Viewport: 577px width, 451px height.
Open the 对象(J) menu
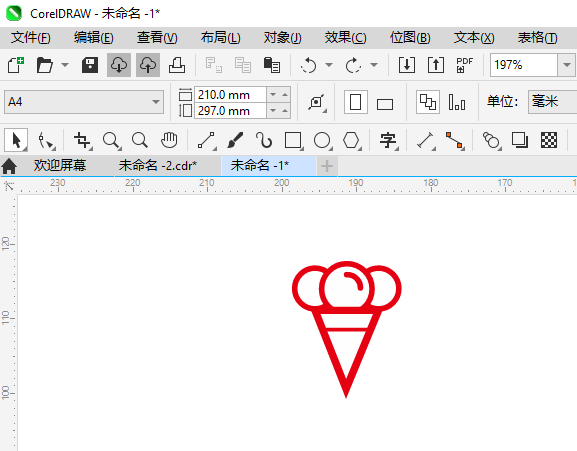click(282, 38)
